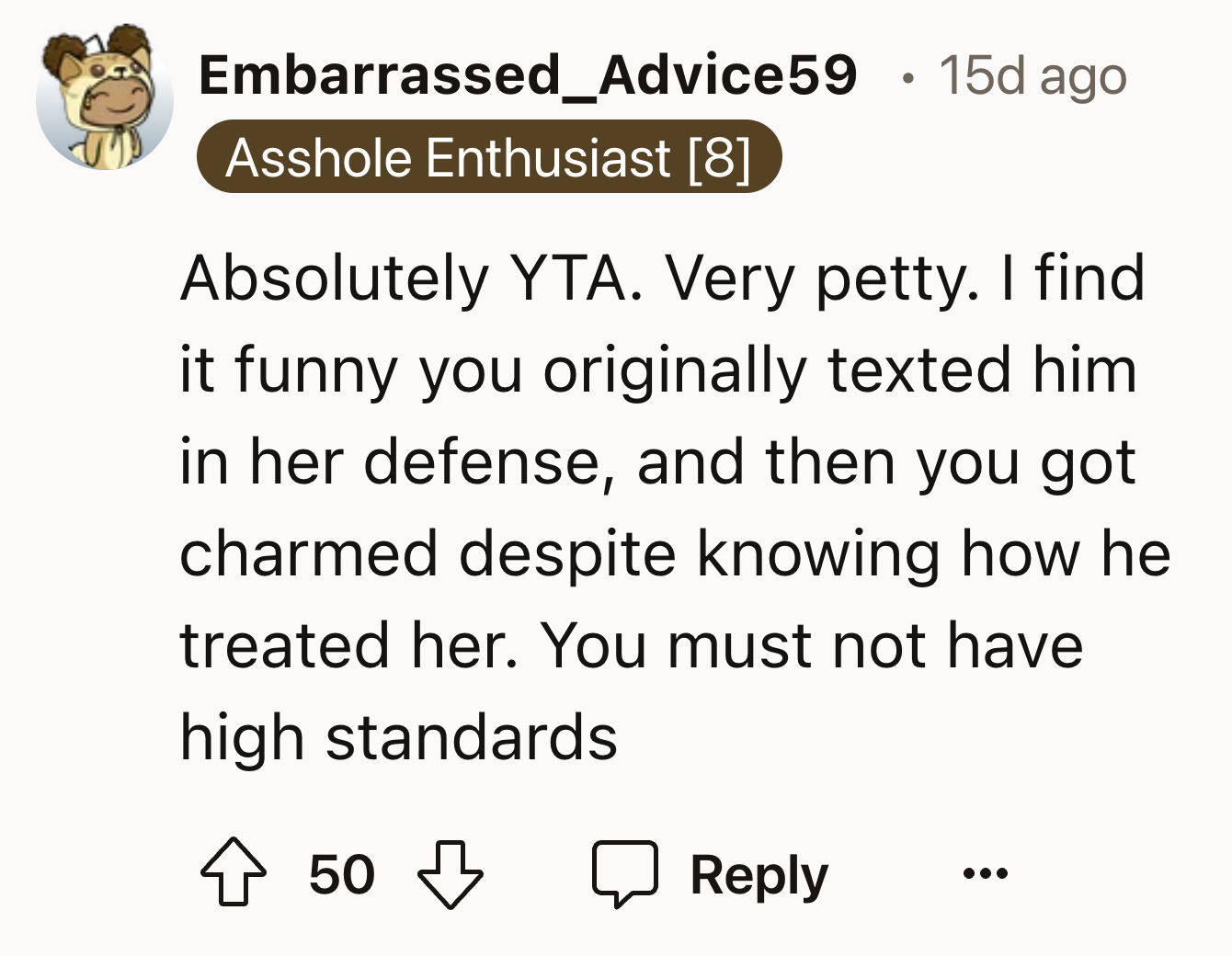Click the line starting with charmed despite

(675, 553)
